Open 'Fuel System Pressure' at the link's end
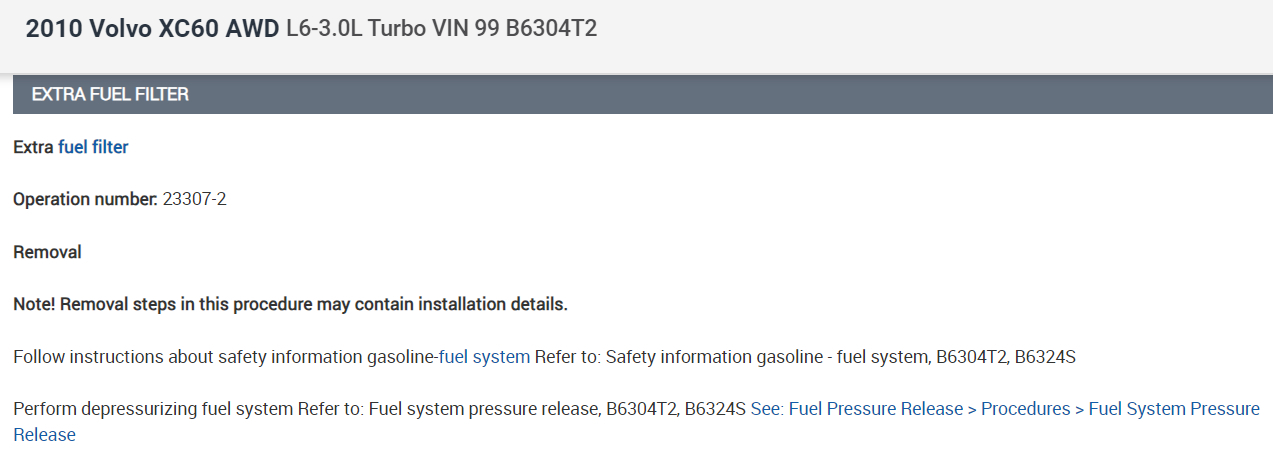The width and height of the screenshot is (1273, 472). pyautogui.click(x=1173, y=409)
